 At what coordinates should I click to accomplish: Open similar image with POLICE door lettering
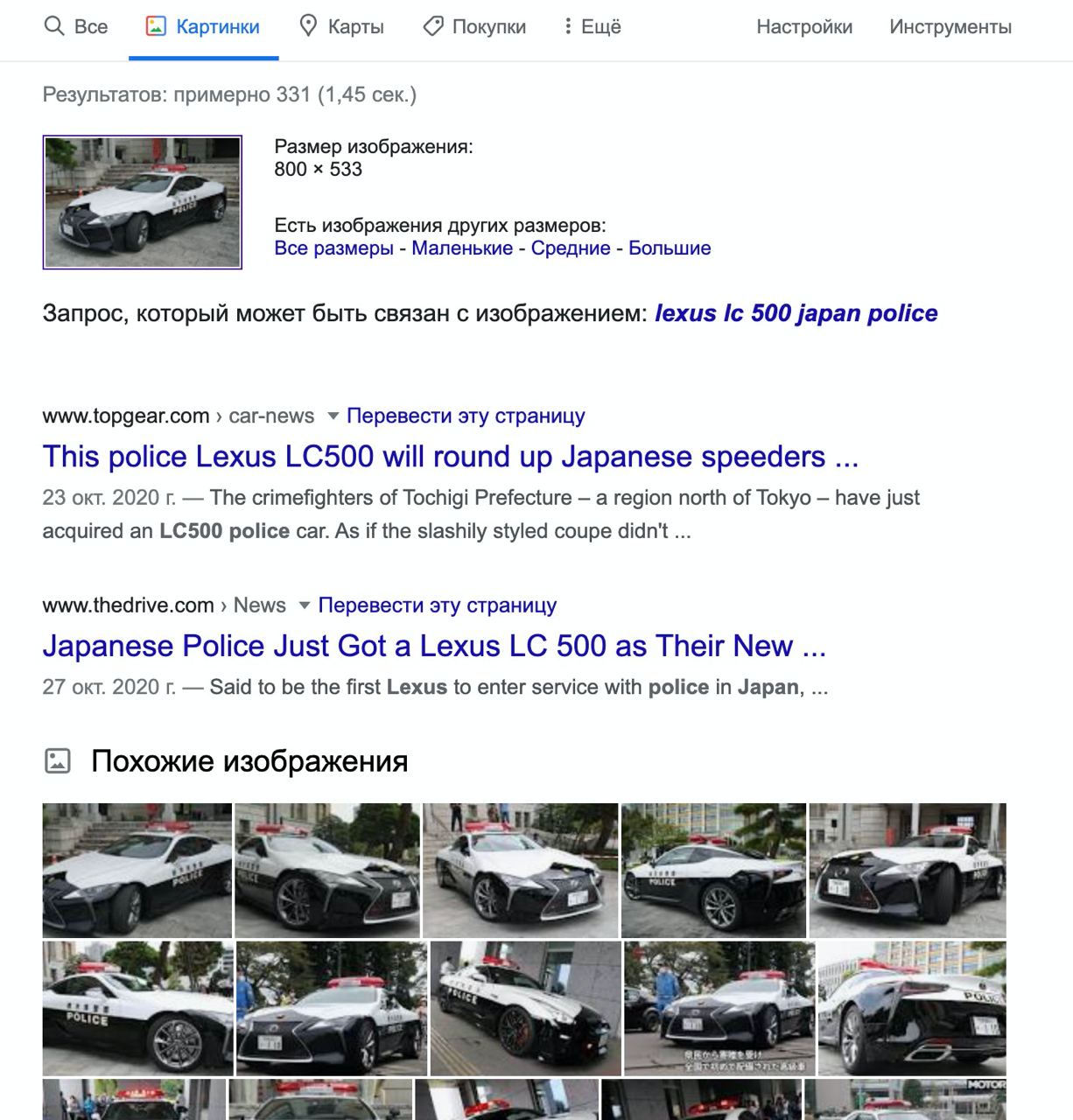pos(138,1008)
